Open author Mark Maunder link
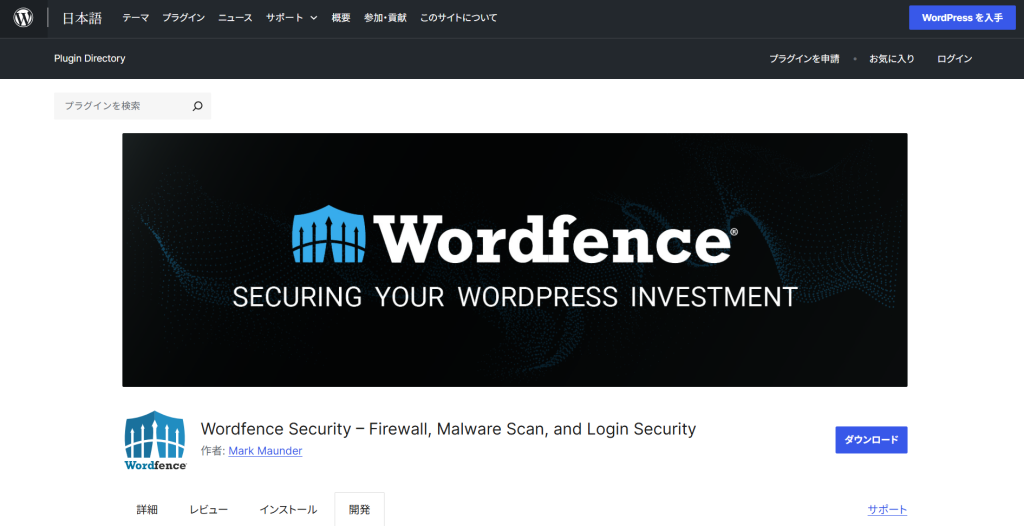Screen dimensions: 1024x526 click(x=265, y=451)
